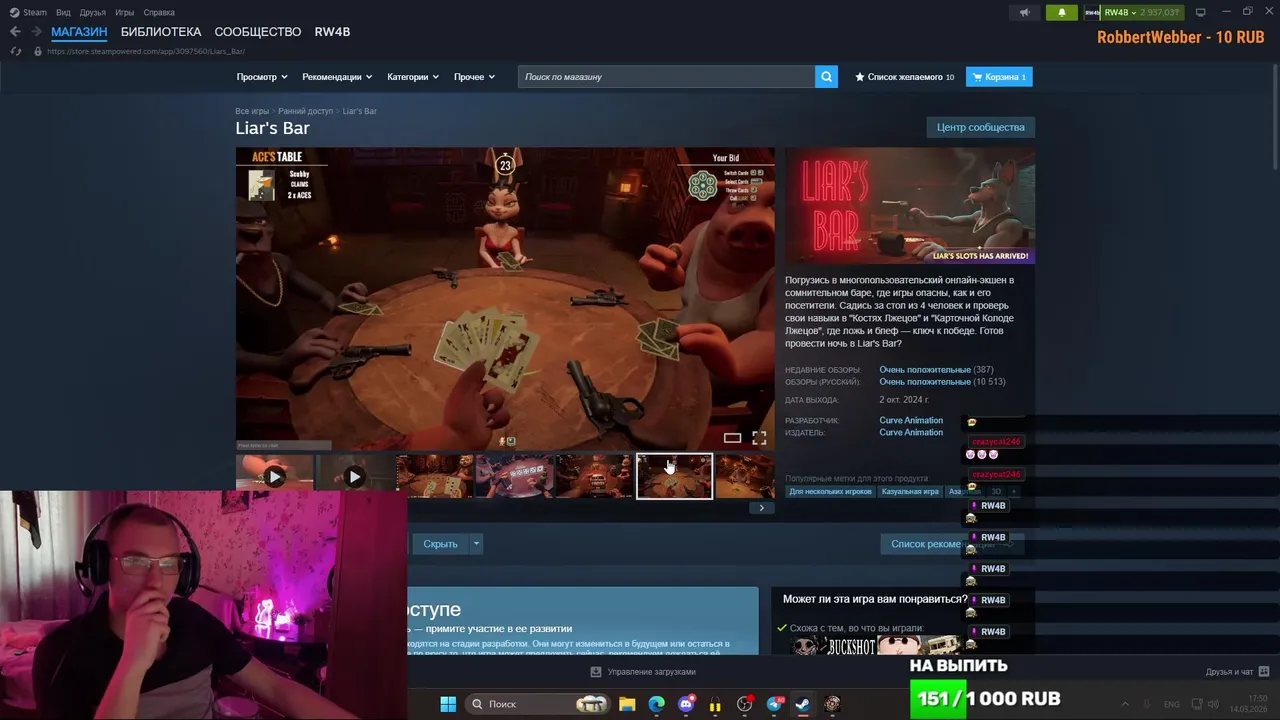Advance the thumbnail strip with the right arrow
Screen dimensions: 1280x720
point(761,508)
